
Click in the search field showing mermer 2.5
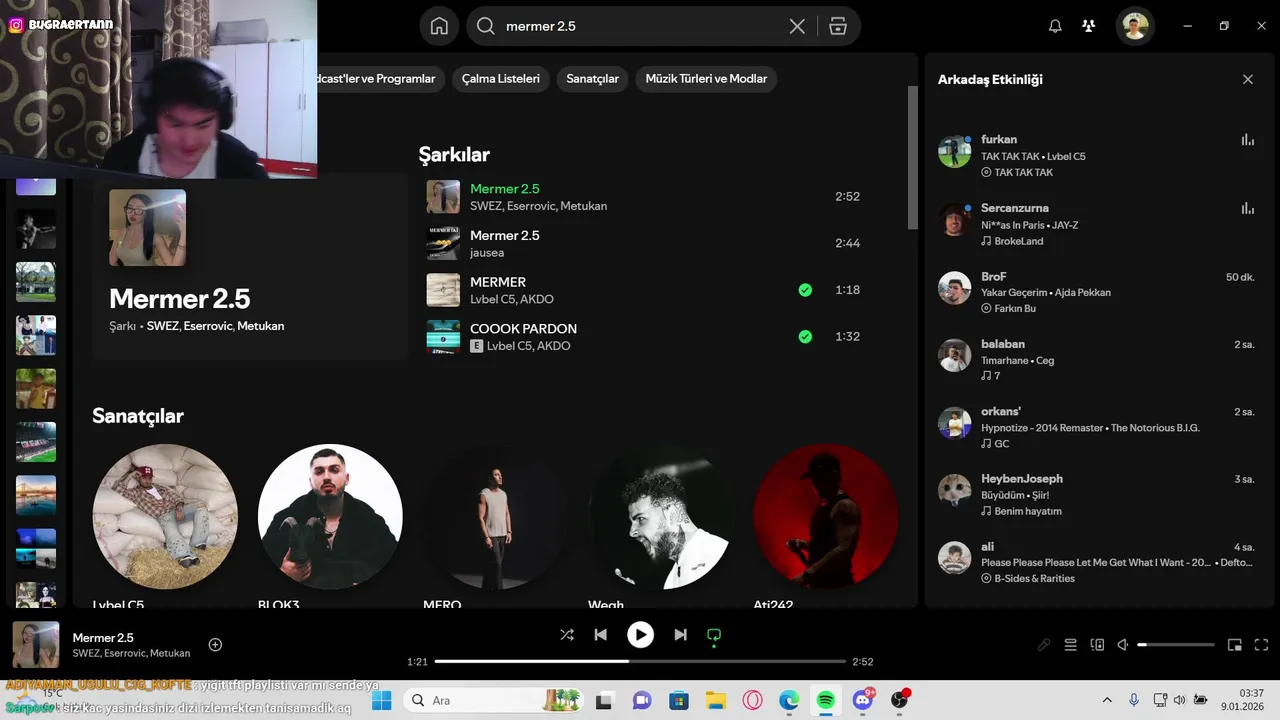(x=640, y=26)
